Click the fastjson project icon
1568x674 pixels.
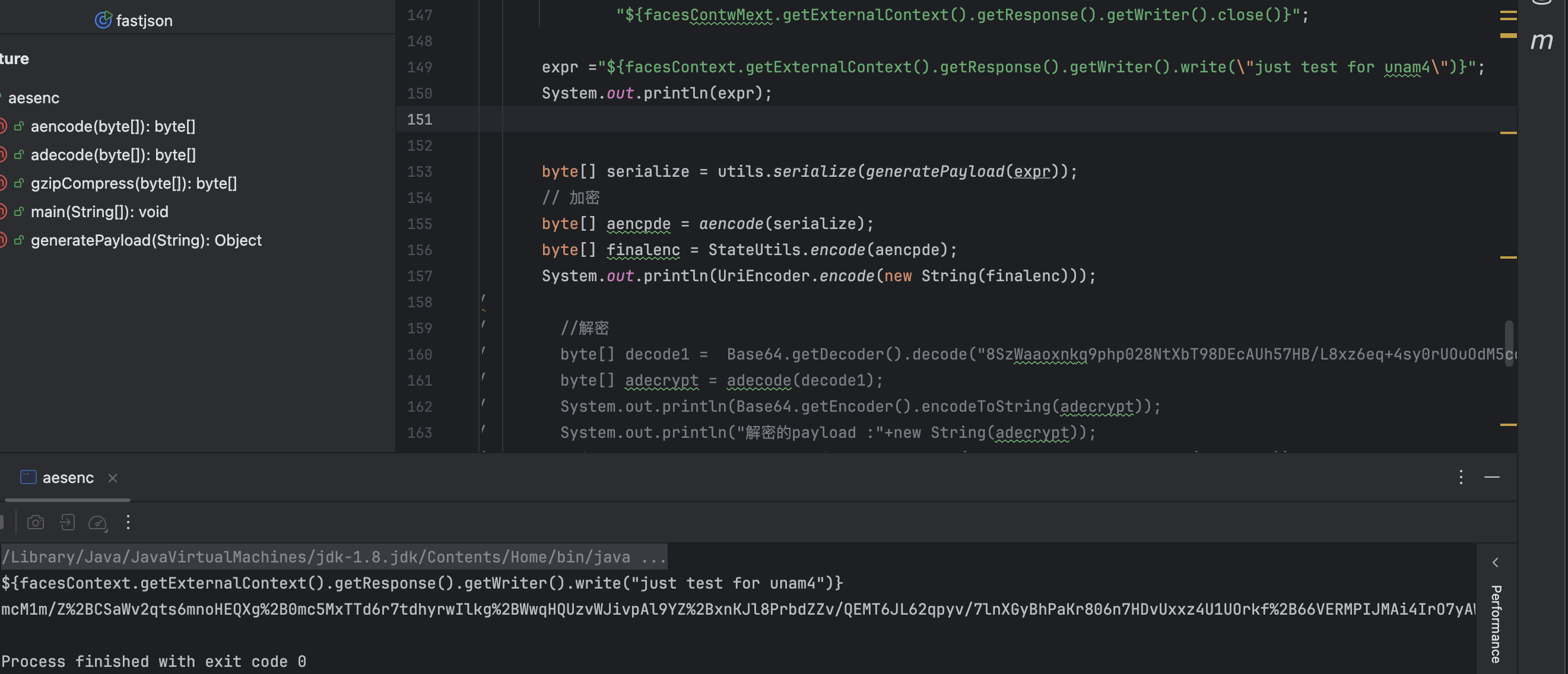[x=103, y=20]
